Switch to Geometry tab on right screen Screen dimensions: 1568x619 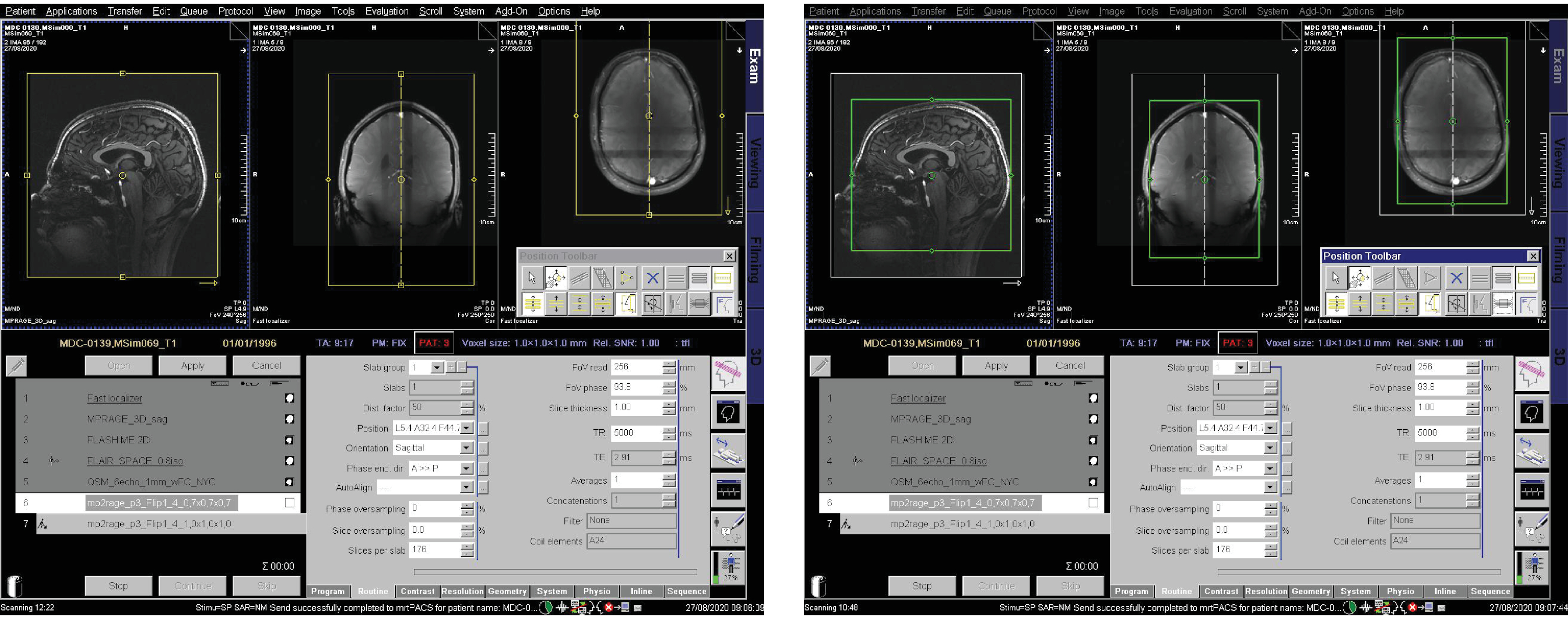pyautogui.click(x=1310, y=591)
